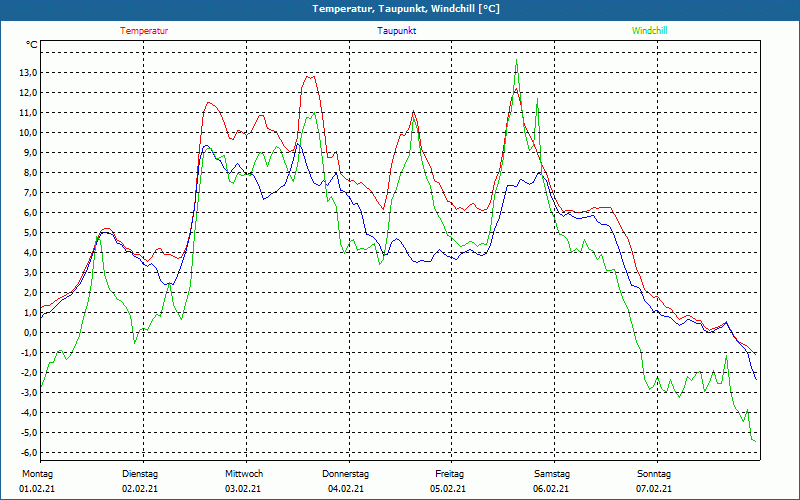The image size is (800, 500).
Task: Click the -4,0 y-axis value
Action: pyautogui.click(x=29, y=413)
